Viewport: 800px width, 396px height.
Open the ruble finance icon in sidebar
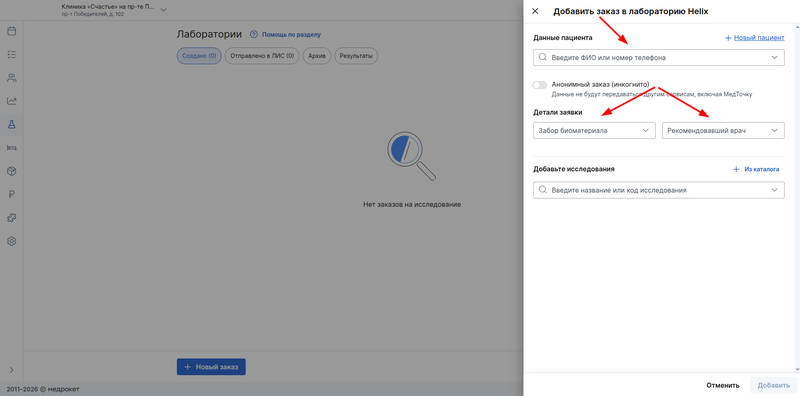[11, 194]
